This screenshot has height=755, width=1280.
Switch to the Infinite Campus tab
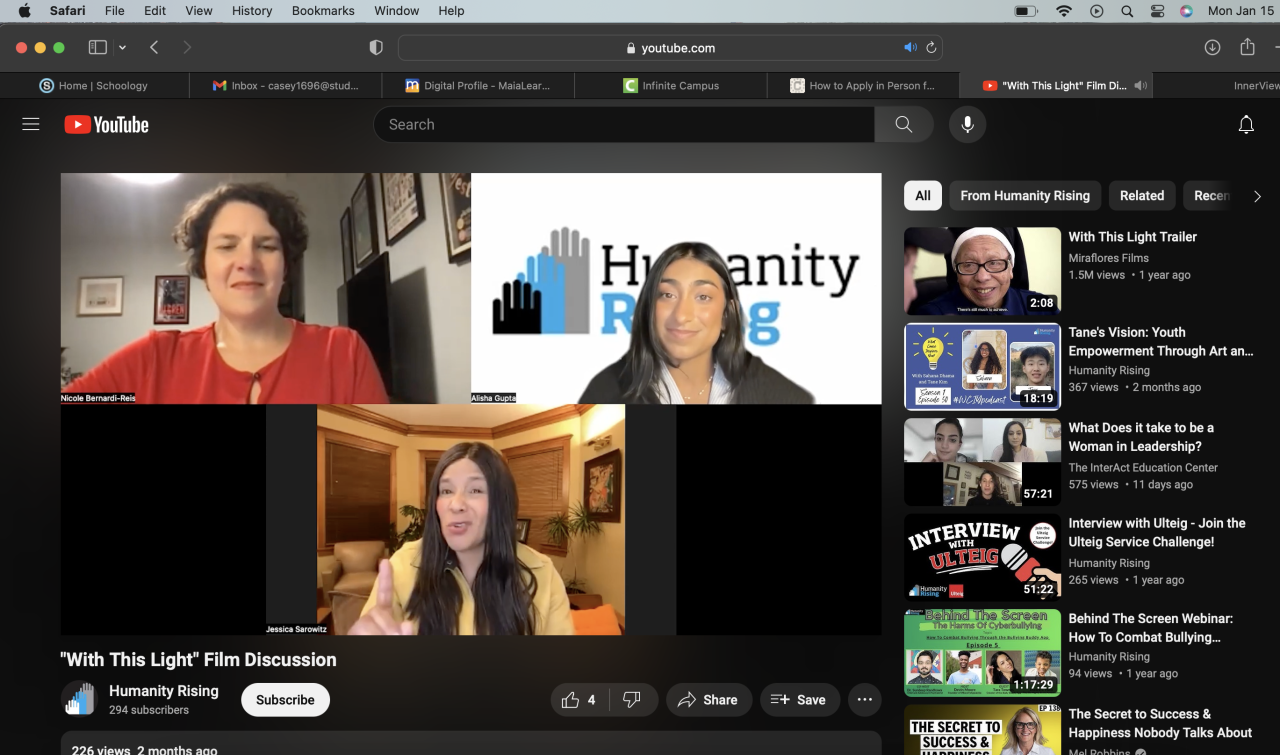coord(671,86)
